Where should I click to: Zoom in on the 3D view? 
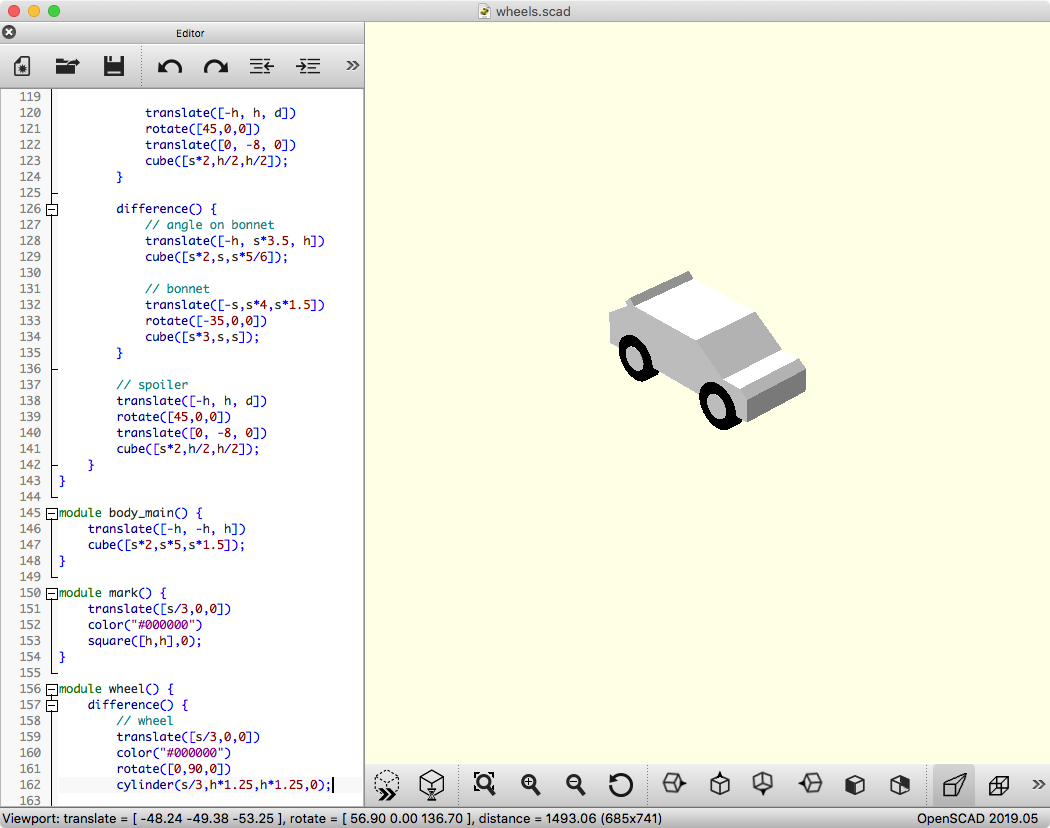pos(530,785)
